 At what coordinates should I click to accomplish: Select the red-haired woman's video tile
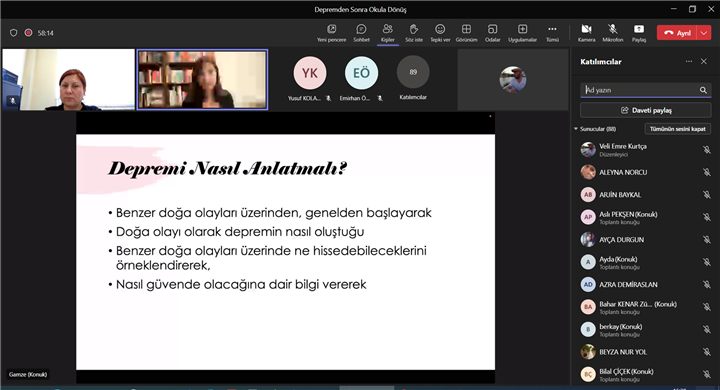click(68, 79)
